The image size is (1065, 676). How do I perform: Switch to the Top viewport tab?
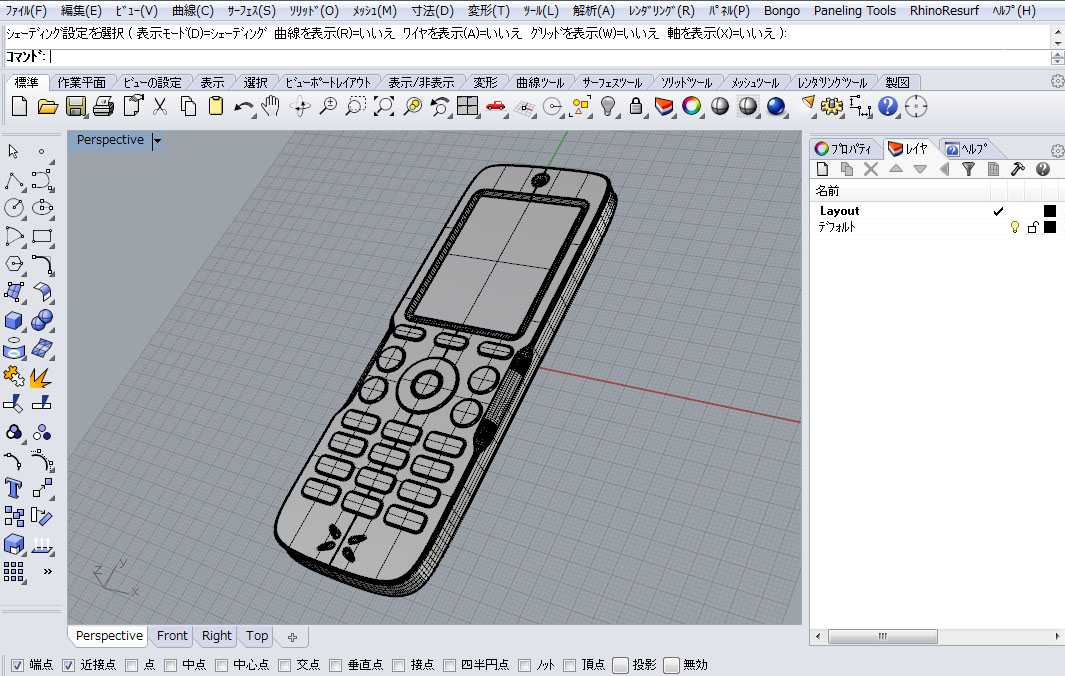pyautogui.click(x=257, y=636)
